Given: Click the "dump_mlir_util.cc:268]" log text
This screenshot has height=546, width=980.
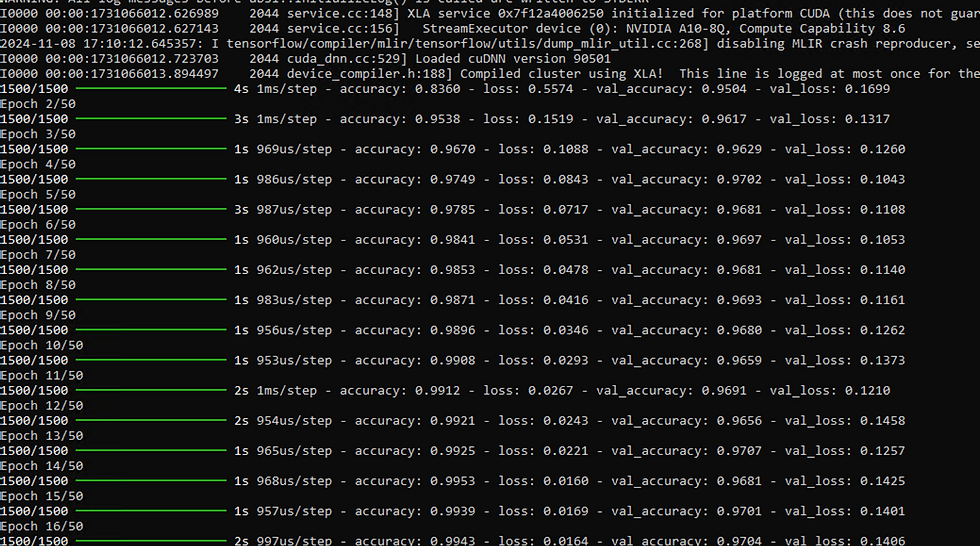Looking at the screenshot, I should tap(628, 44).
